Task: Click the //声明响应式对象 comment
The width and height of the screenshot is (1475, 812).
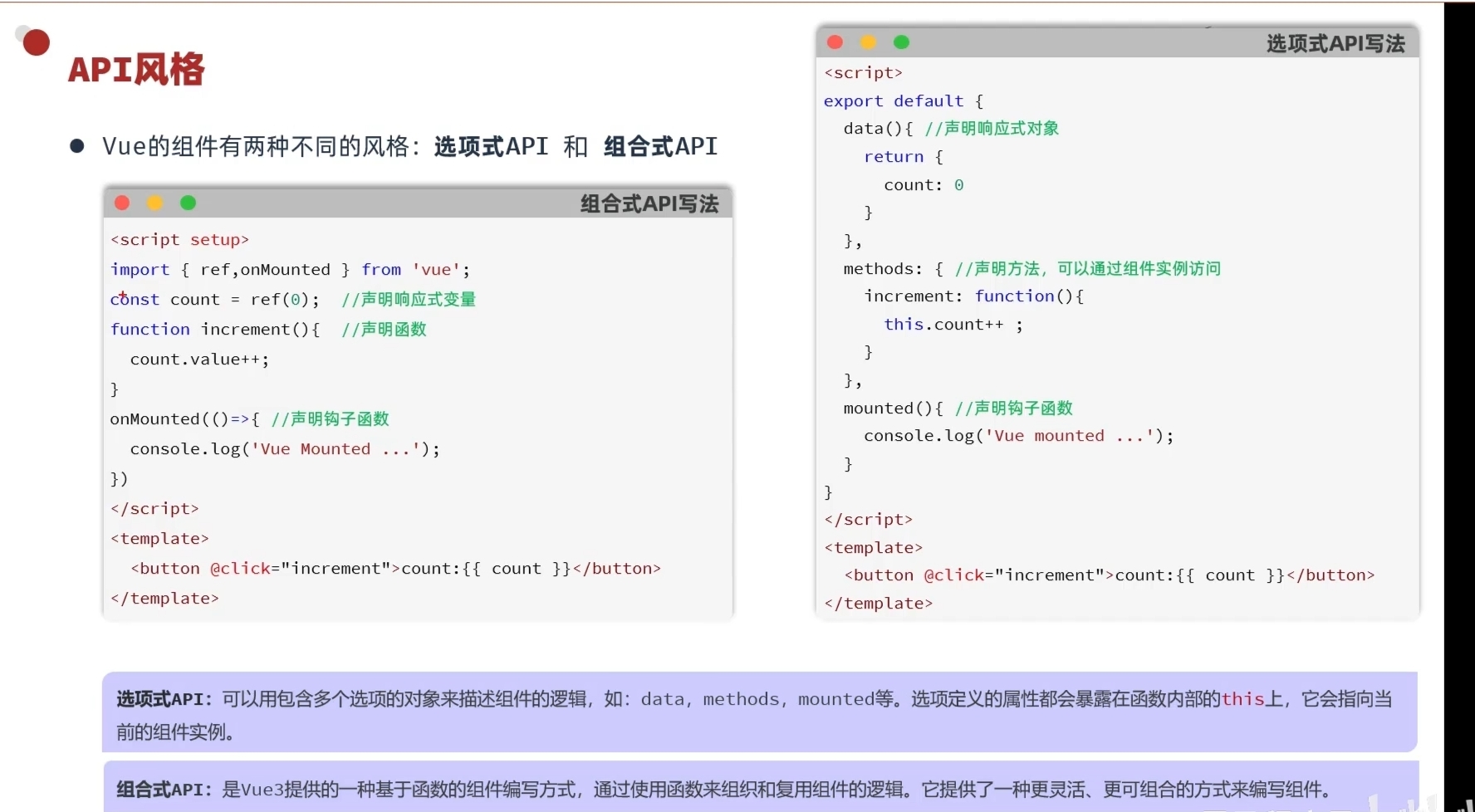Action: 992,129
